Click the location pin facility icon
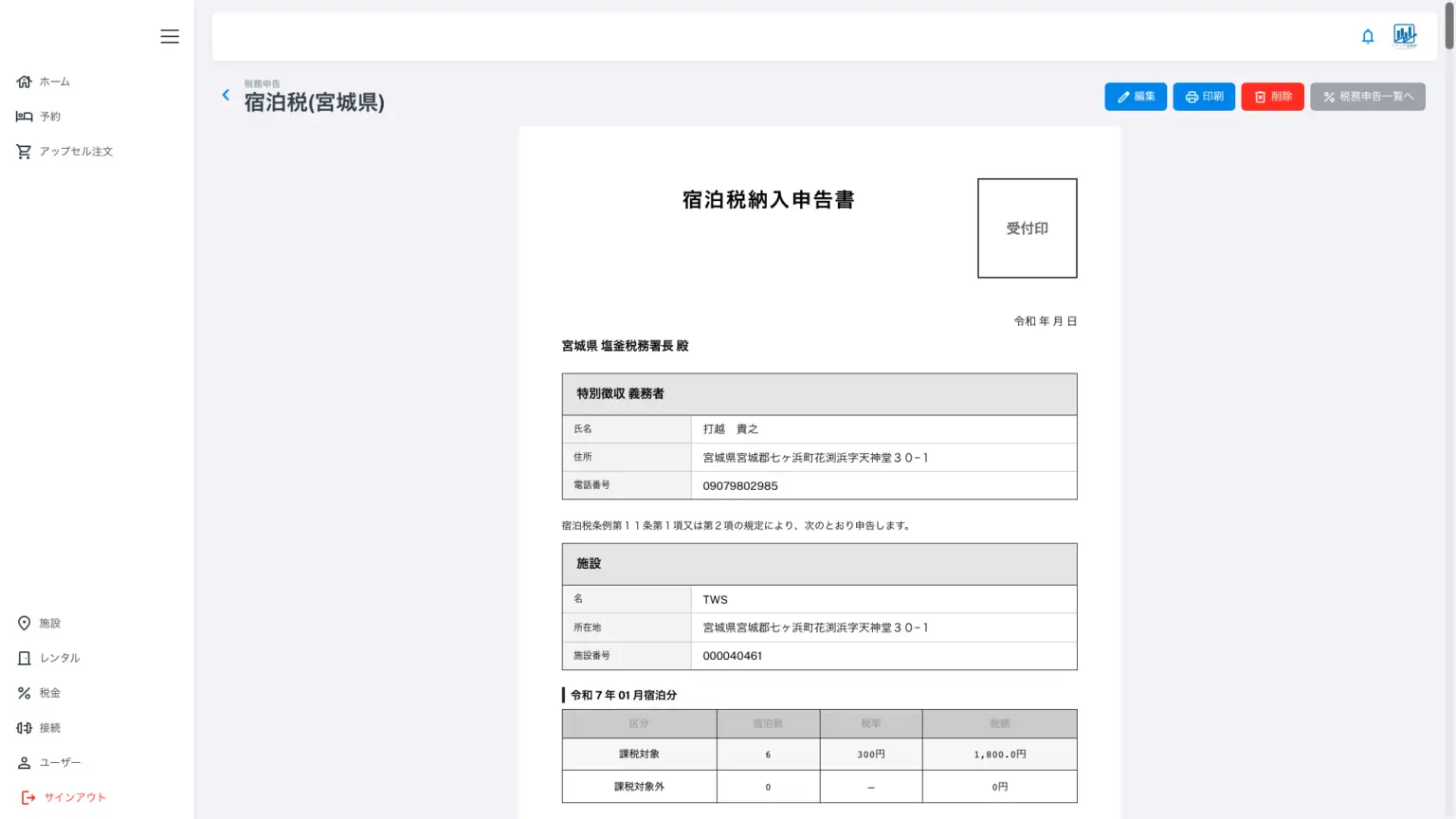1456x819 pixels. (x=25, y=623)
